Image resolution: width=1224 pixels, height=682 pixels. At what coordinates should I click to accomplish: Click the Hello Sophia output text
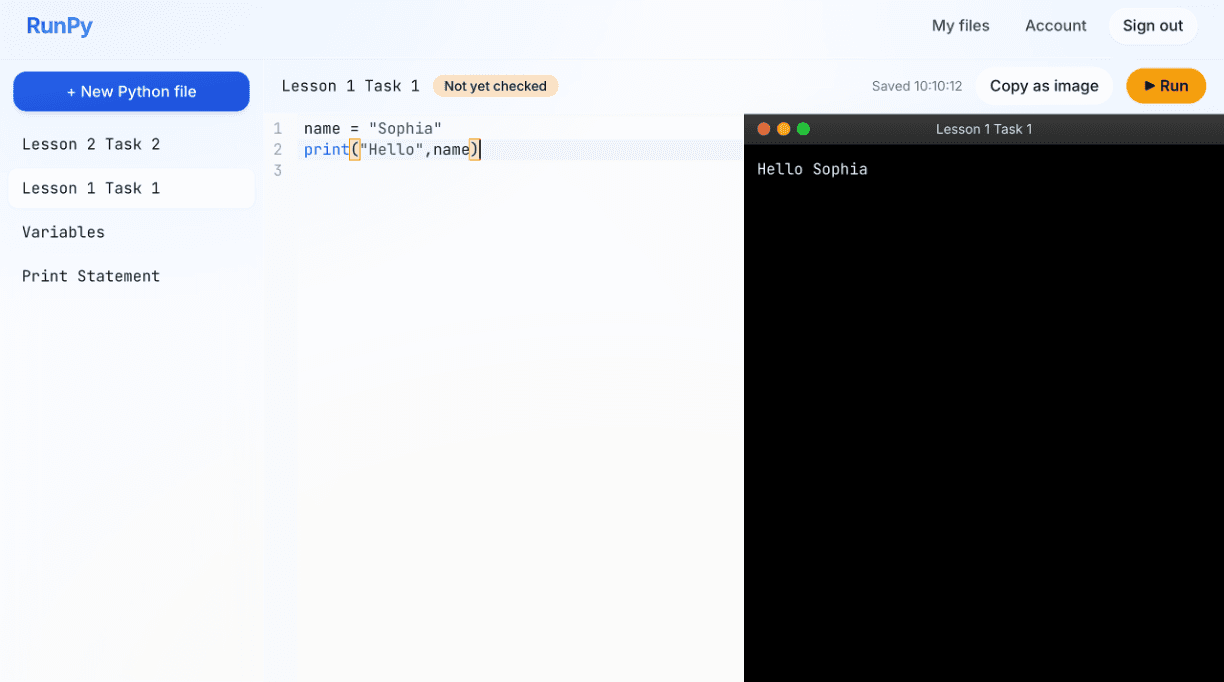pyautogui.click(x=812, y=169)
